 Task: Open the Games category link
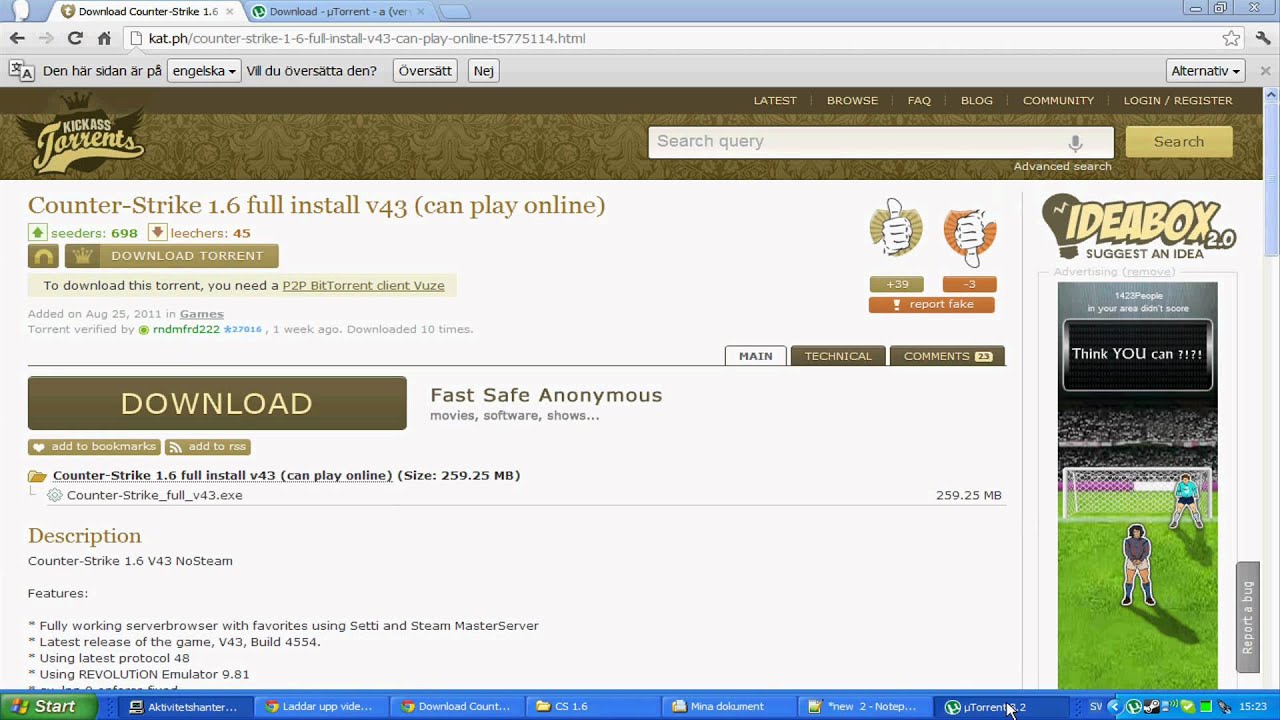201,314
